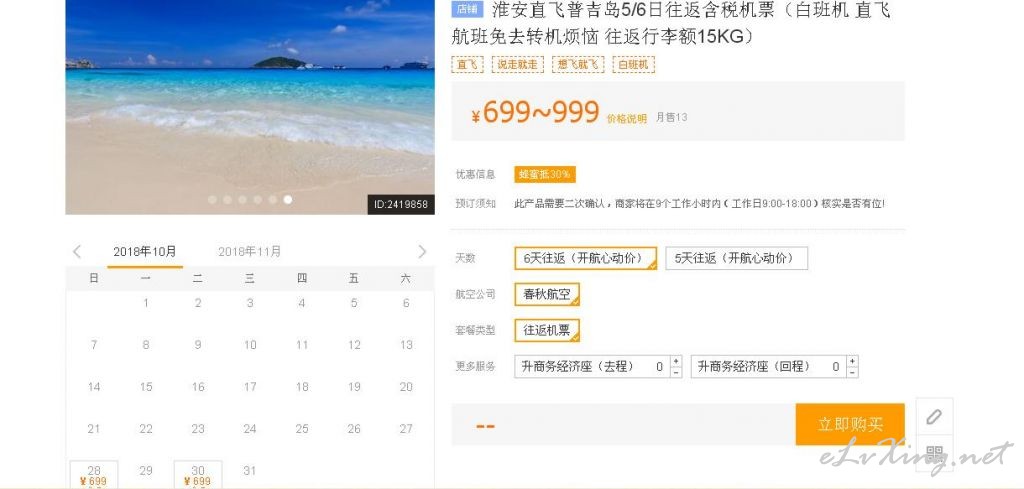Go to next month arrow
Screen dimensions: 1024x489
tap(422, 251)
